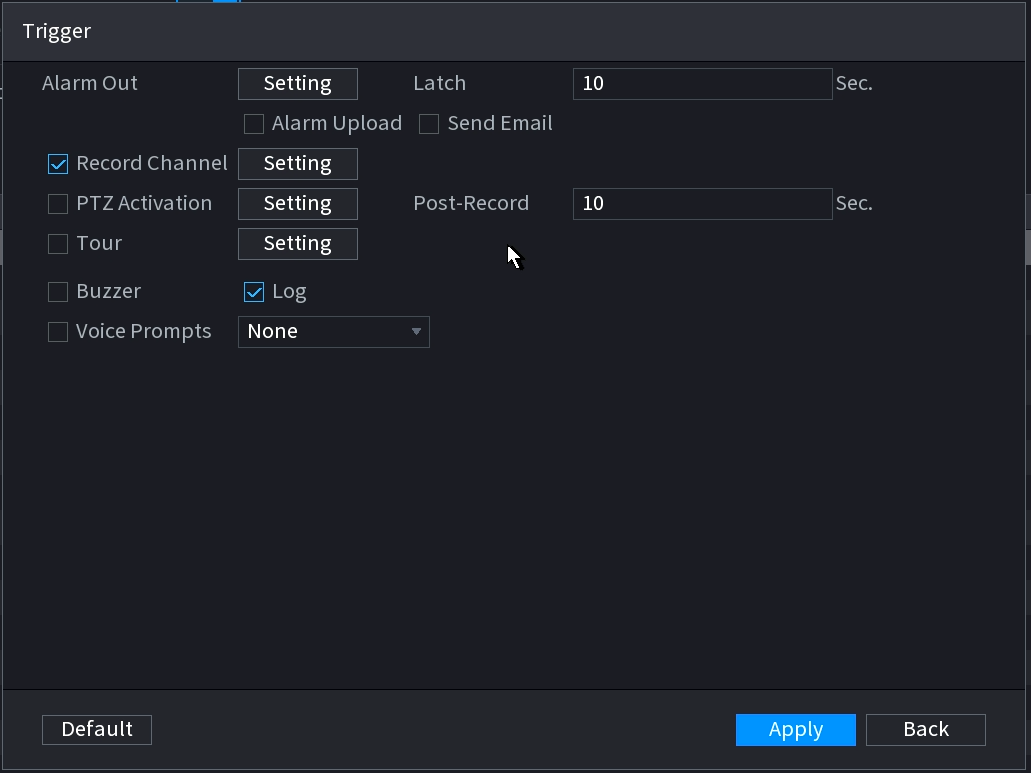
Task: Open Alarm Out Setting
Action: tap(297, 84)
